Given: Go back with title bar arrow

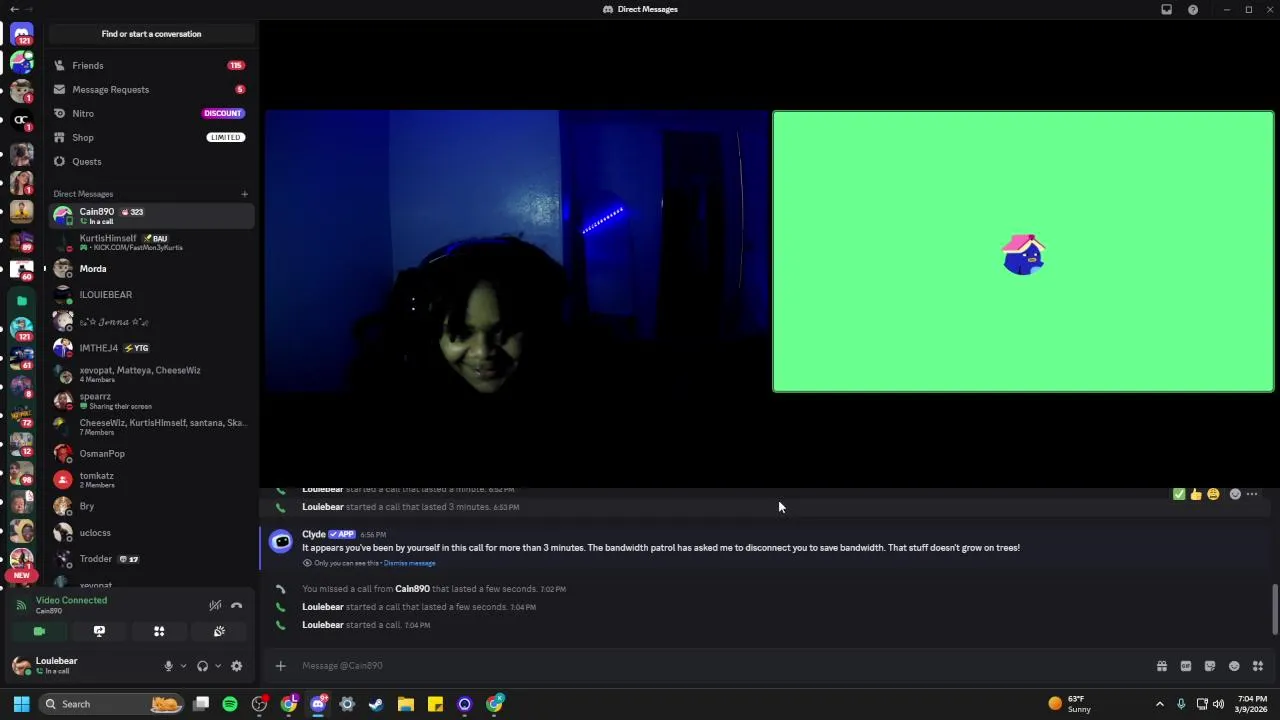Looking at the screenshot, I should click(x=13, y=9).
